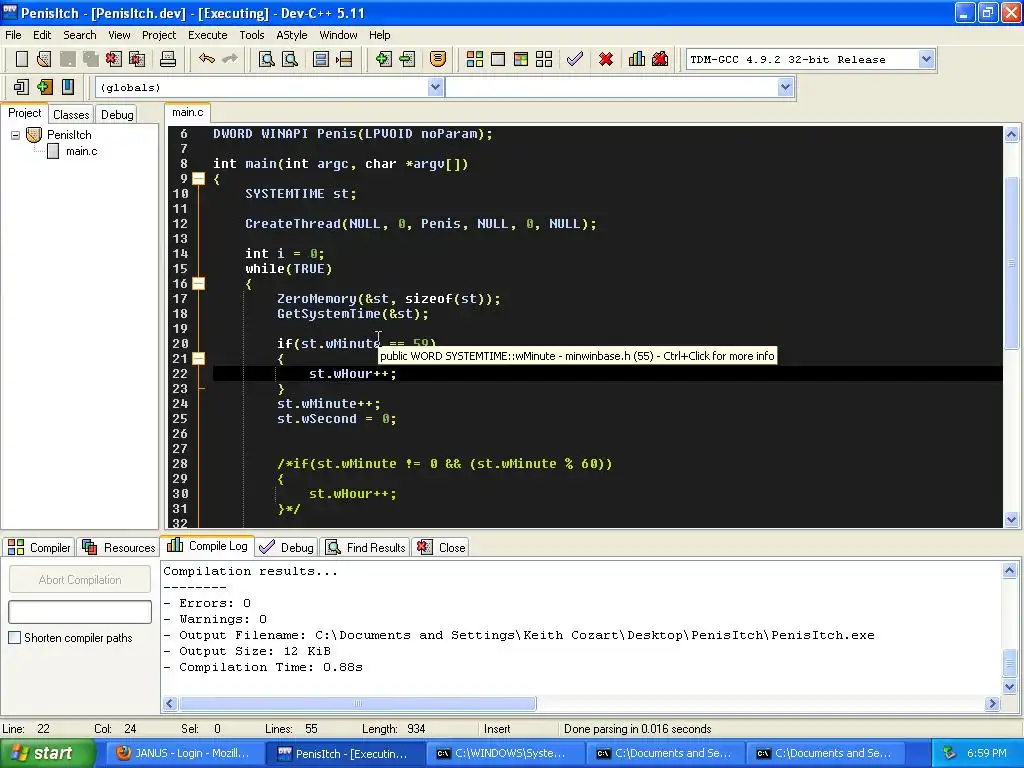This screenshot has height=768, width=1024.
Task: Switch to the Compiler bottom tab
Action: 40,547
